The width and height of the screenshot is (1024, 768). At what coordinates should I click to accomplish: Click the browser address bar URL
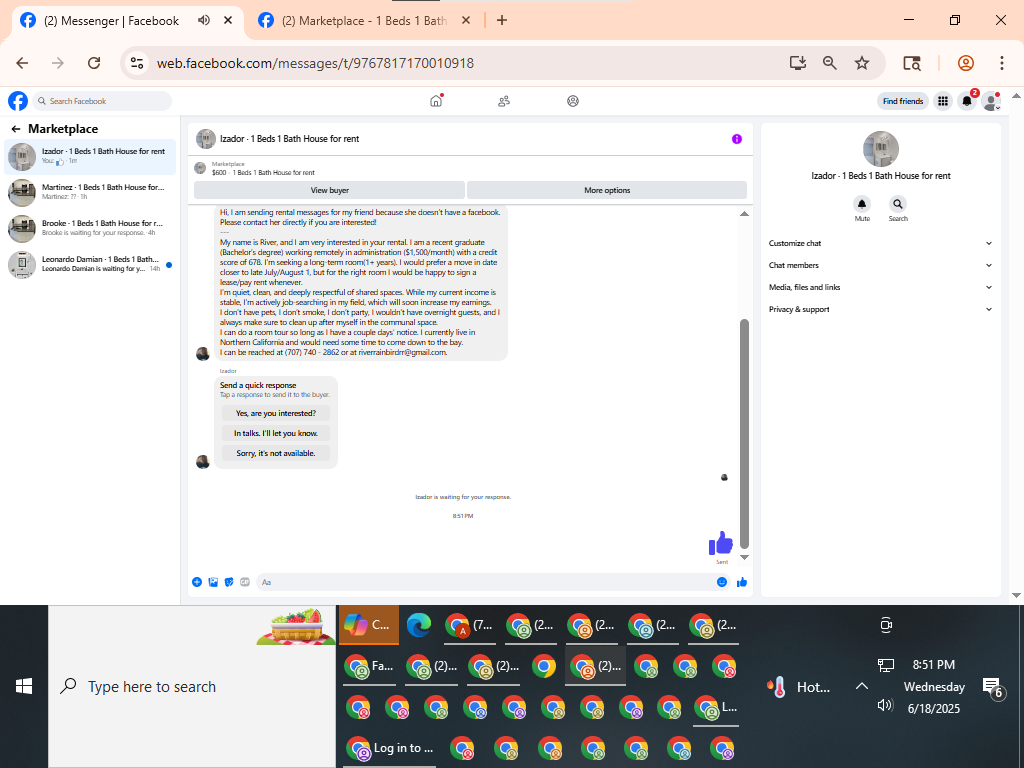(x=315, y=63)
